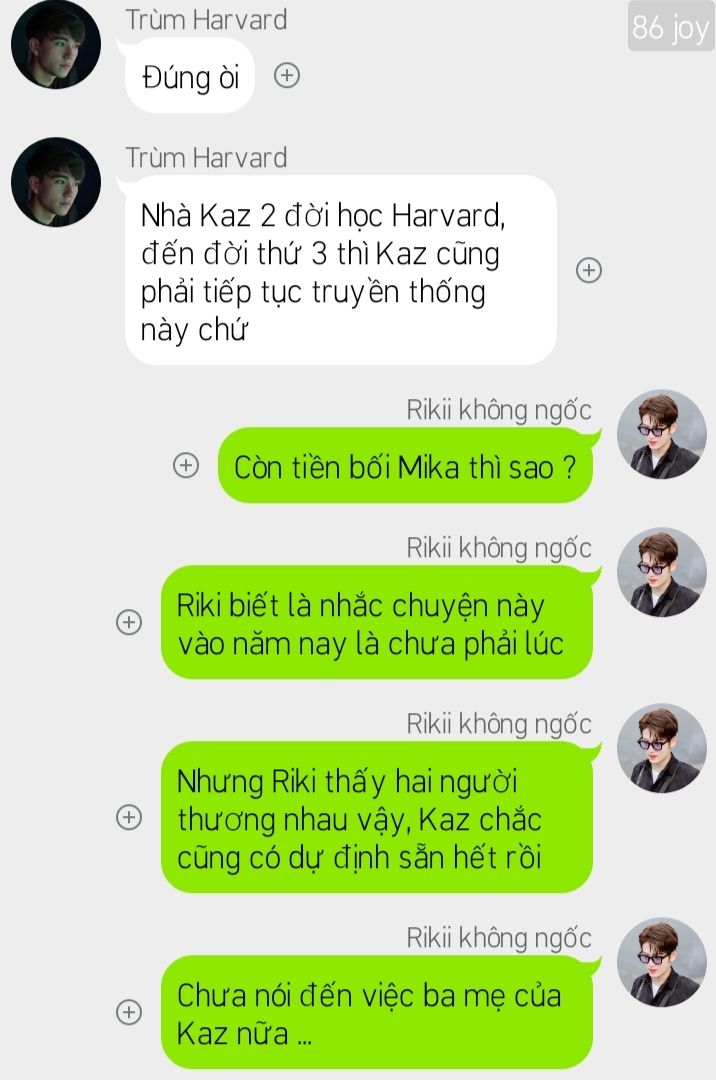Open Rikii avatar beside Mika question
Image resolution: width=716 pixels, height=1080 pixels.
coord(662,435)
